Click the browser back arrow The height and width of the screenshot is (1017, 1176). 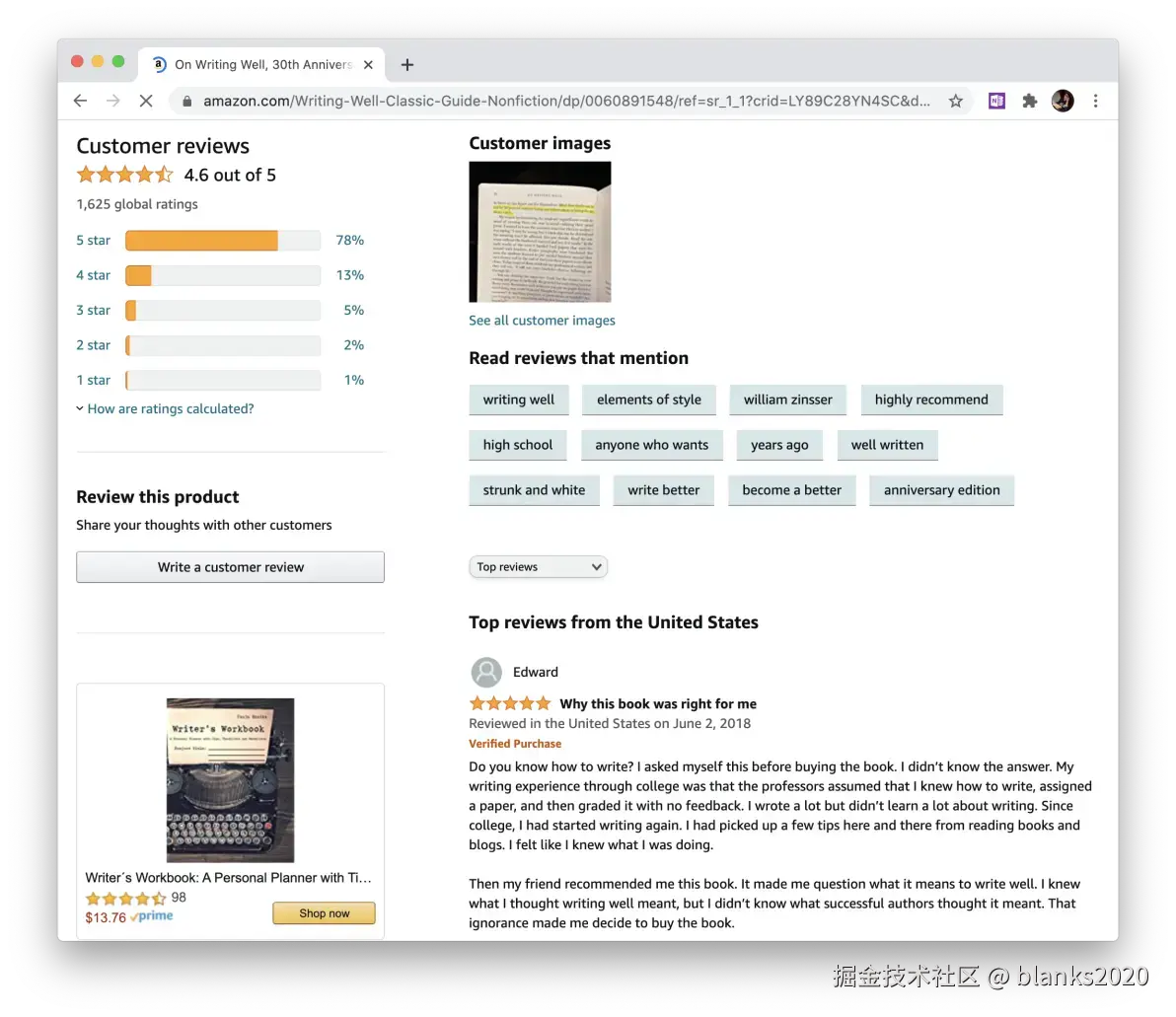coord(80,101)
